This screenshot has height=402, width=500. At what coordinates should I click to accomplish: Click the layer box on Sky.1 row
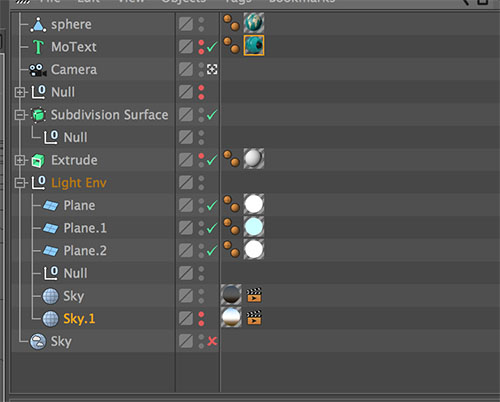click(x=186, y=319)
